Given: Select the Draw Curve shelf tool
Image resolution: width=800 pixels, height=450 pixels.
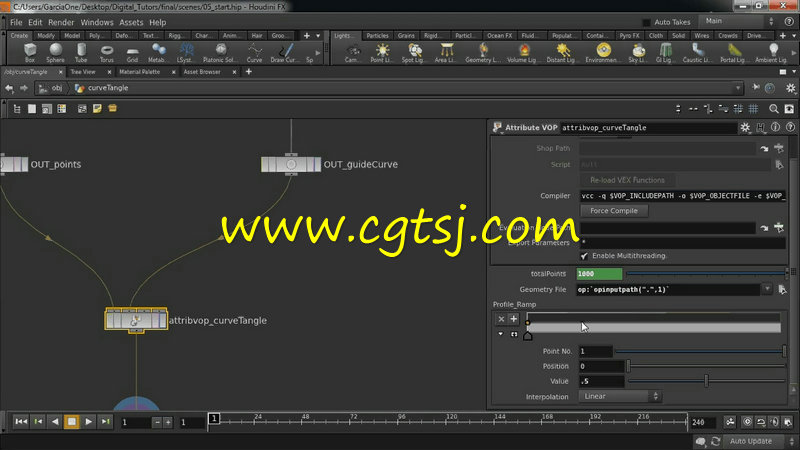Looking at the screenshot, I should click(x=284, y=53).
